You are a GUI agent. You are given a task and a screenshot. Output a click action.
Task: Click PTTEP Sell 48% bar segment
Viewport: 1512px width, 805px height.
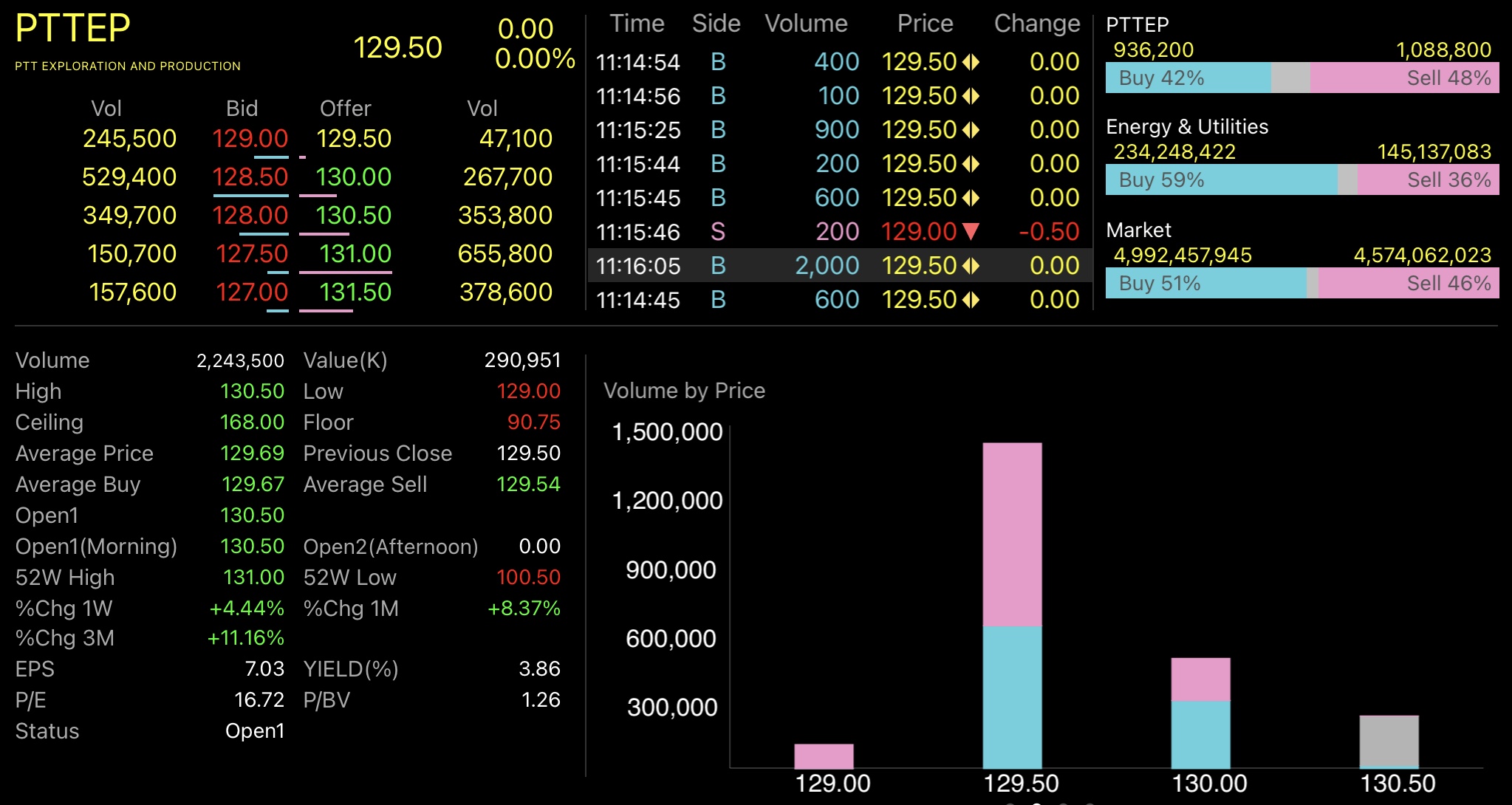1404,78
